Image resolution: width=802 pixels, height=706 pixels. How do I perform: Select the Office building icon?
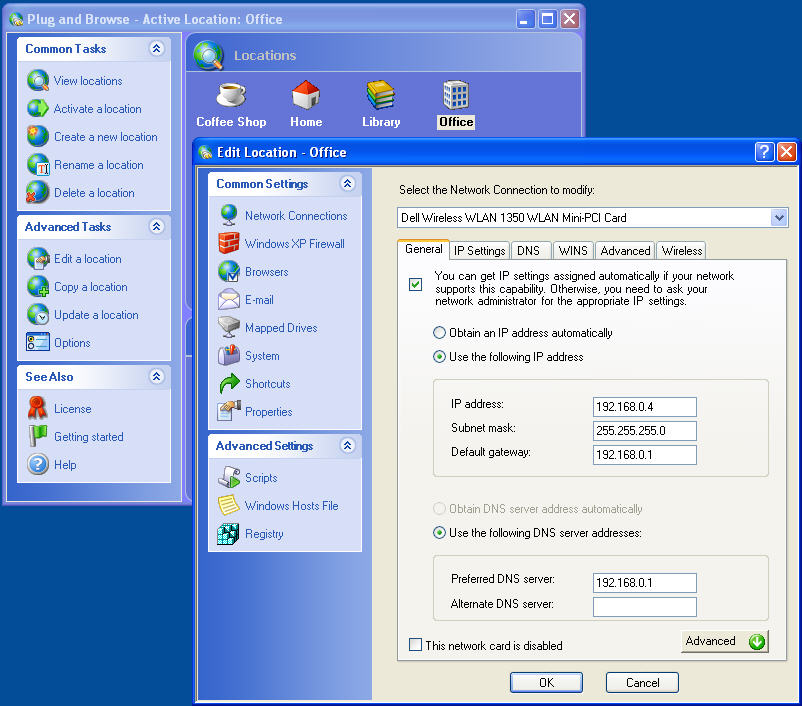tap(456, 95)
